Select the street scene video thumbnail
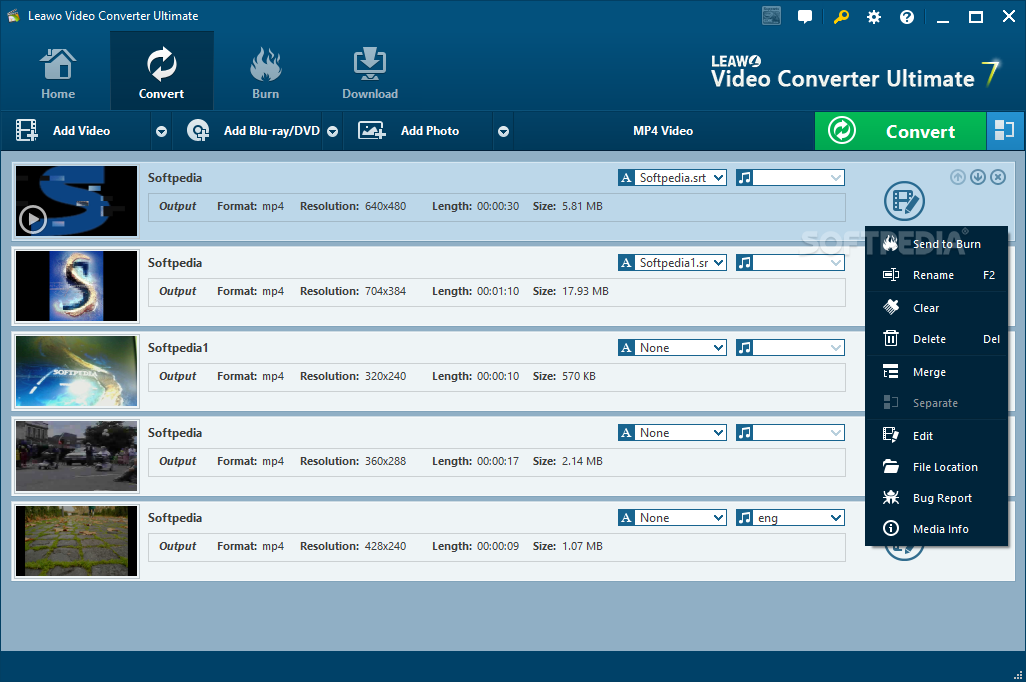 77,456
